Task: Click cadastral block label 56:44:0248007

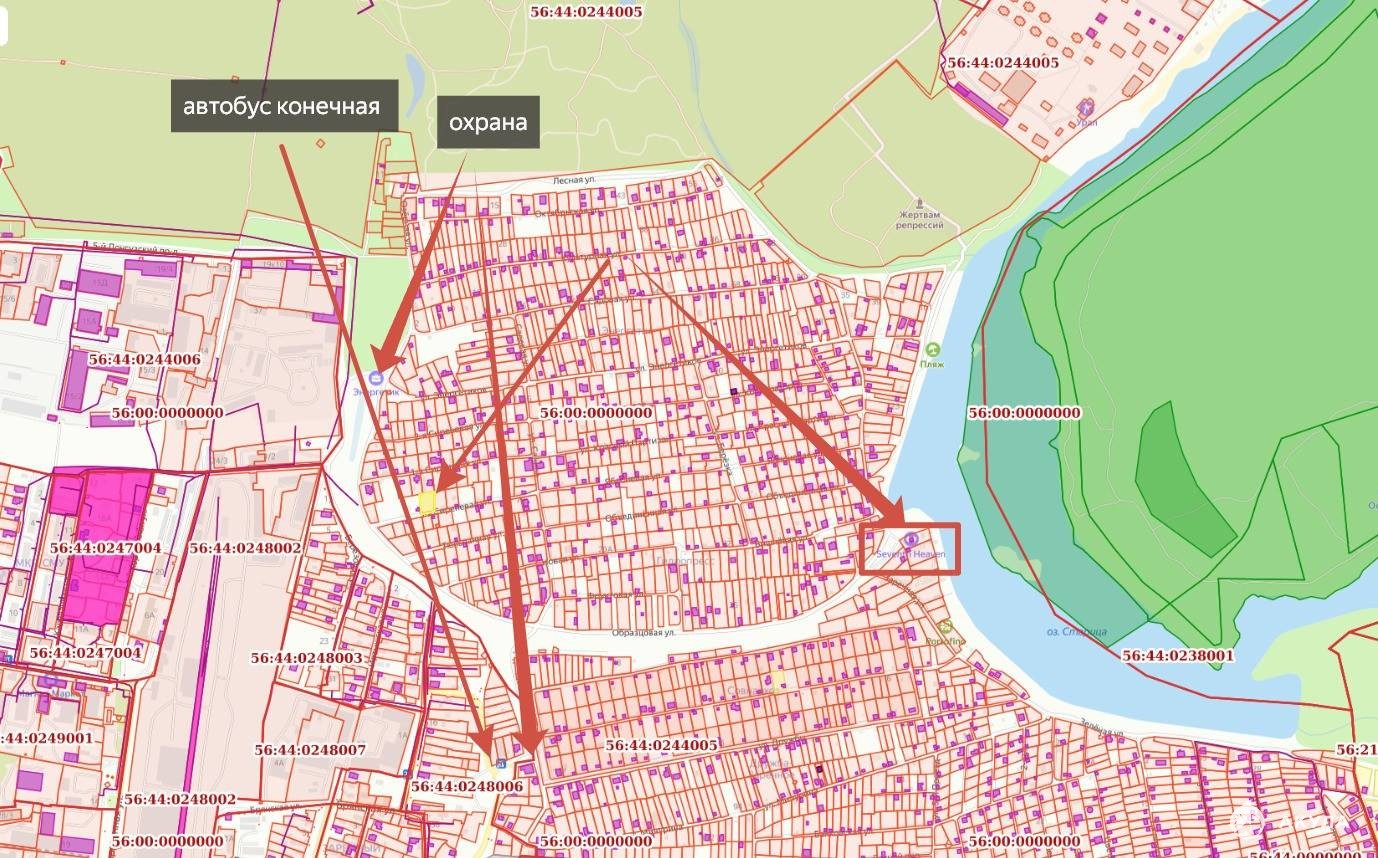Action: click(x=310, y=749)
